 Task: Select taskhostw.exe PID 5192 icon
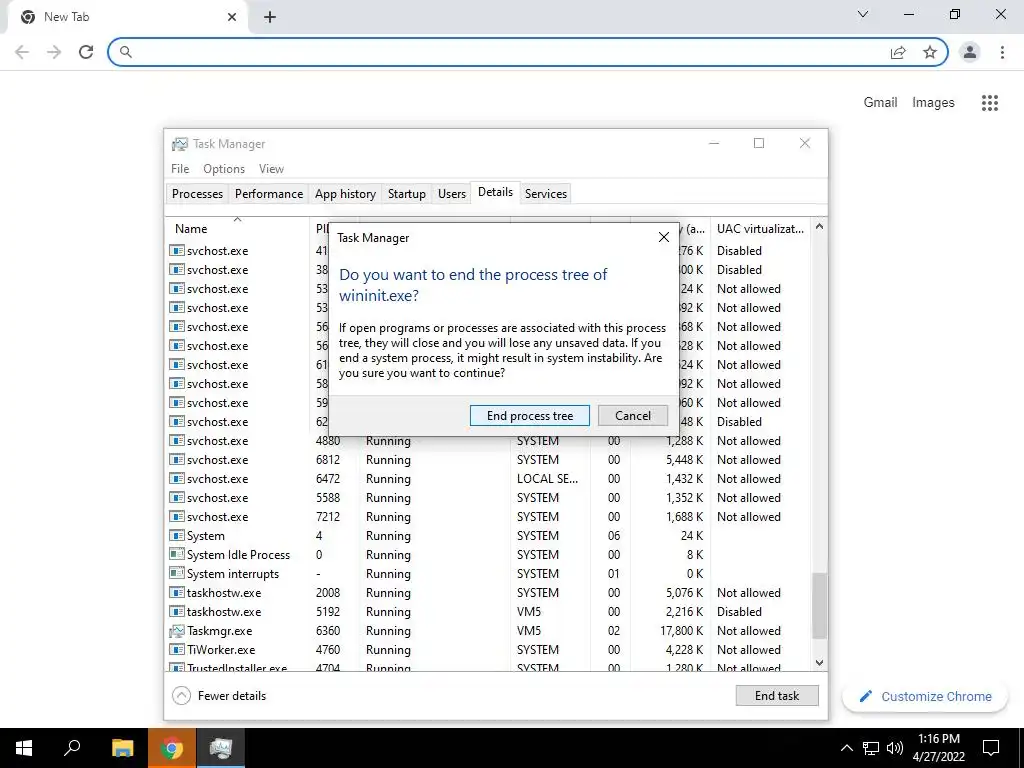click(x=176, y=611)
